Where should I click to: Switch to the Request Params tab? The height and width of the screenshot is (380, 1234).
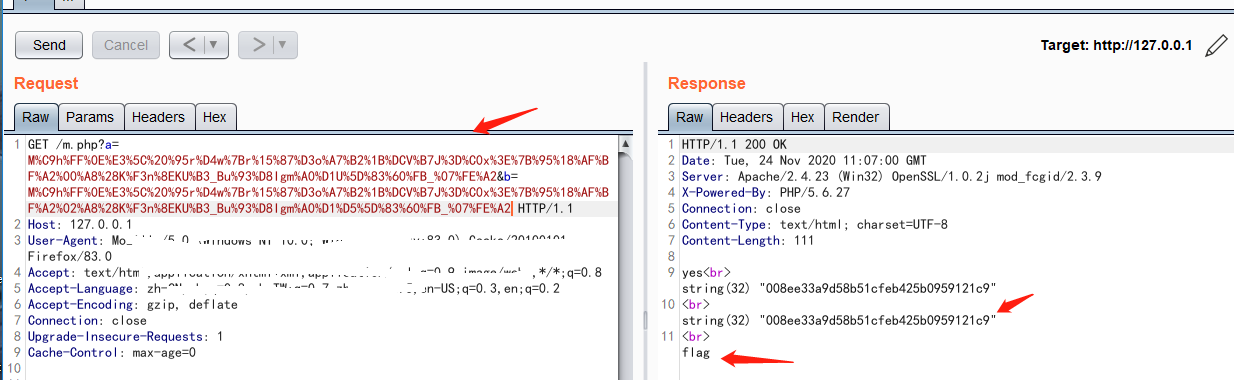point(90,117)
